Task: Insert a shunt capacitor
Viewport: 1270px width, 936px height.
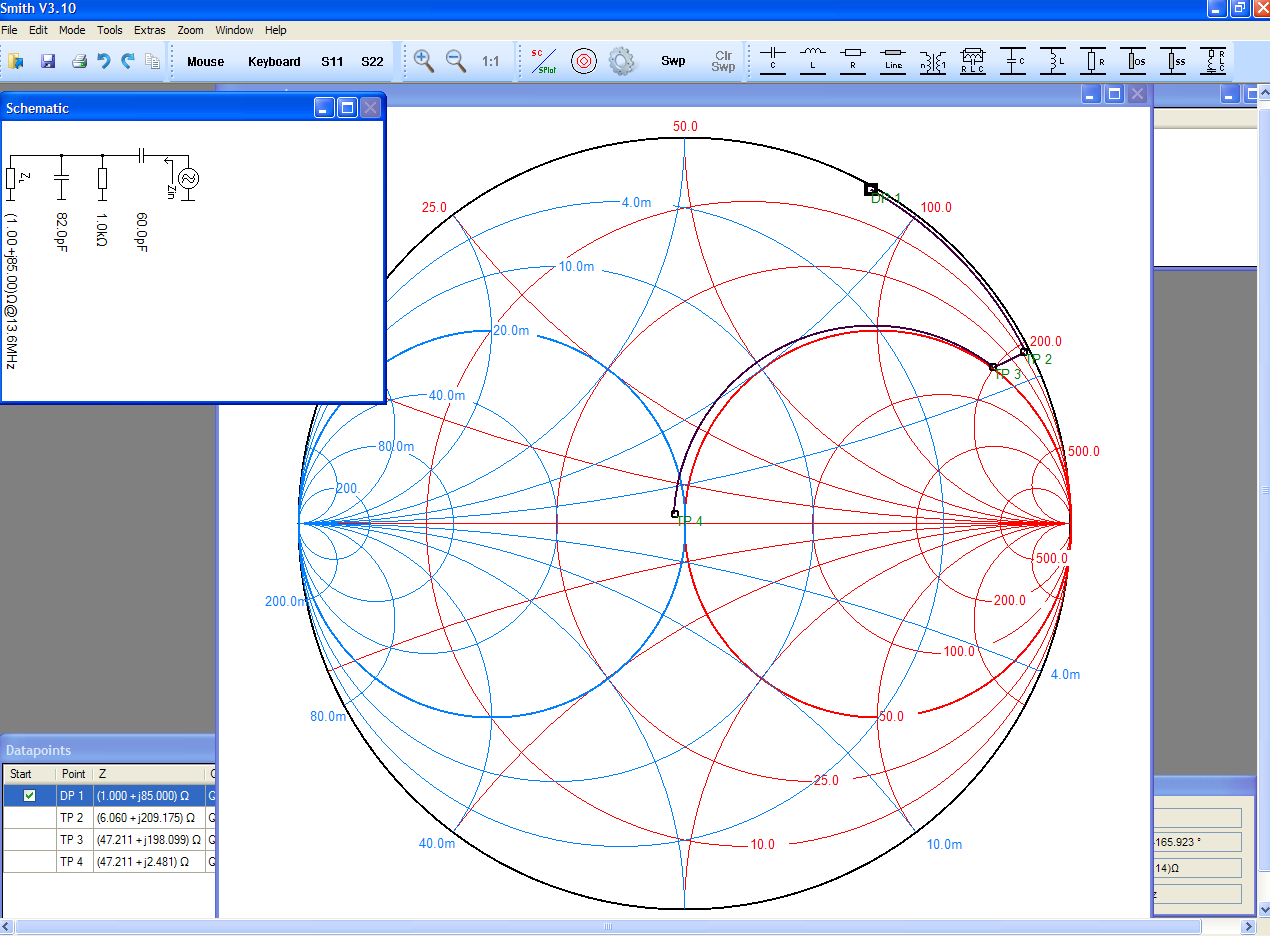Action: 1014,60
